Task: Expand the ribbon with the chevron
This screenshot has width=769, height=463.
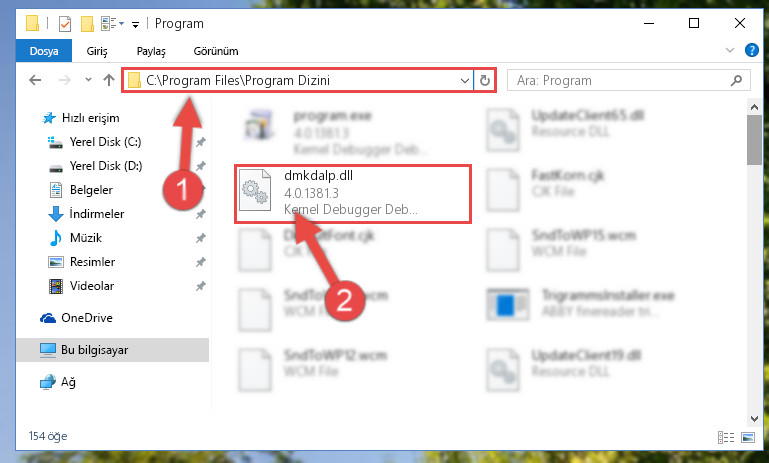Action: 730,50
